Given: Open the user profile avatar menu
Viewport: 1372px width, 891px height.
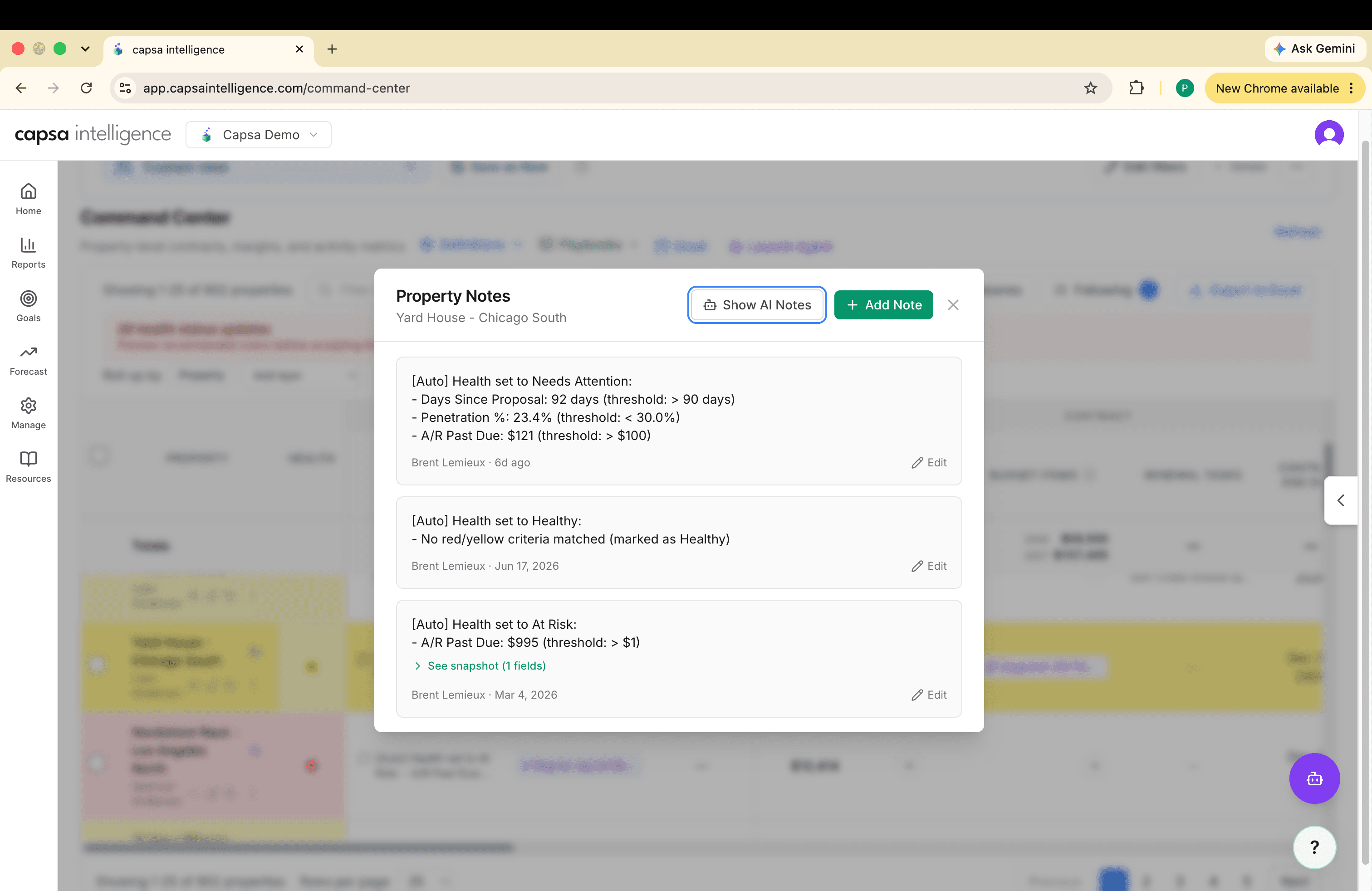Looking at the screenshot, I should [1328, 134].
